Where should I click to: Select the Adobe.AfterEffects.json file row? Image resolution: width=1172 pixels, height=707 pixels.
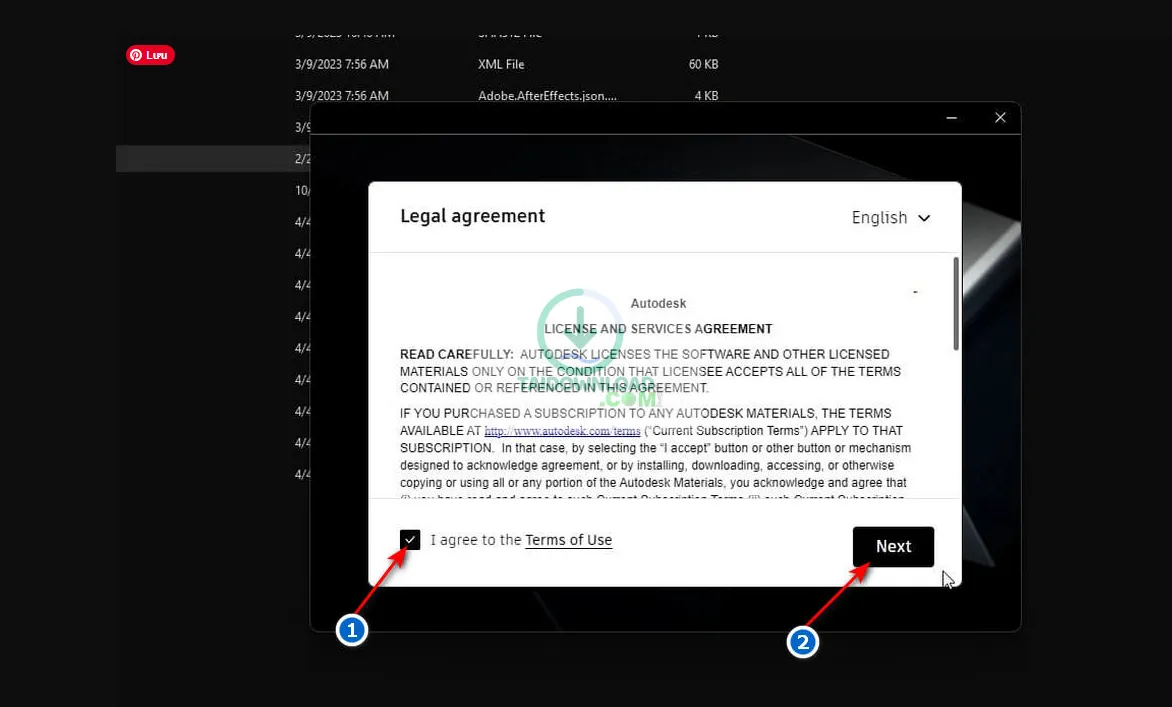pos(547,96)
